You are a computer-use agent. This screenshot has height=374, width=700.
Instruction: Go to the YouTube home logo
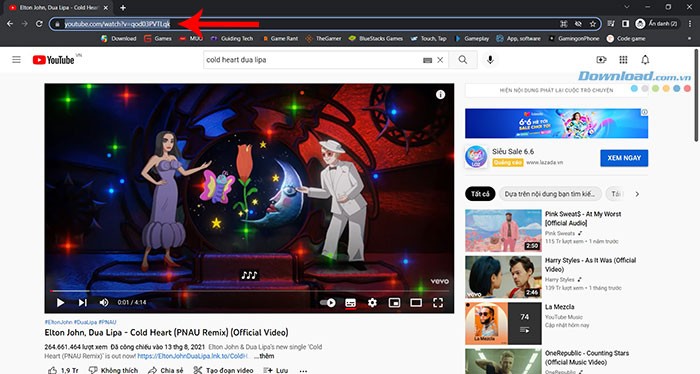click(53, 60)
